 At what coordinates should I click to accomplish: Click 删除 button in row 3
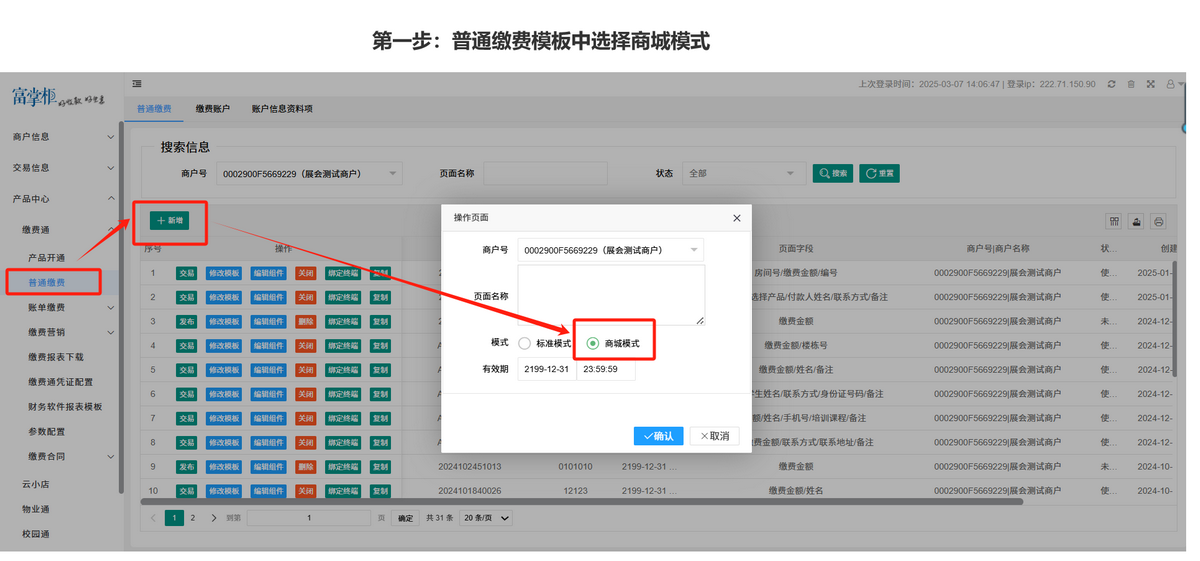coord(305,322)
